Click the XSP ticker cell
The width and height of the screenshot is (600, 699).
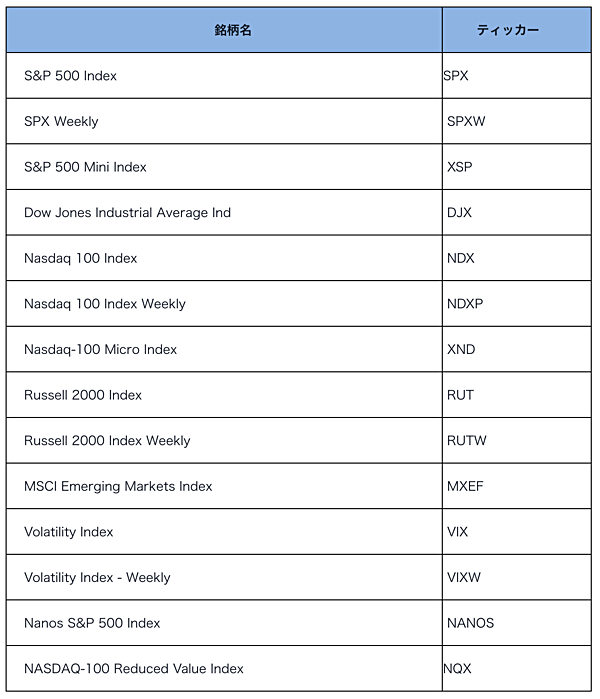[517, 167]
